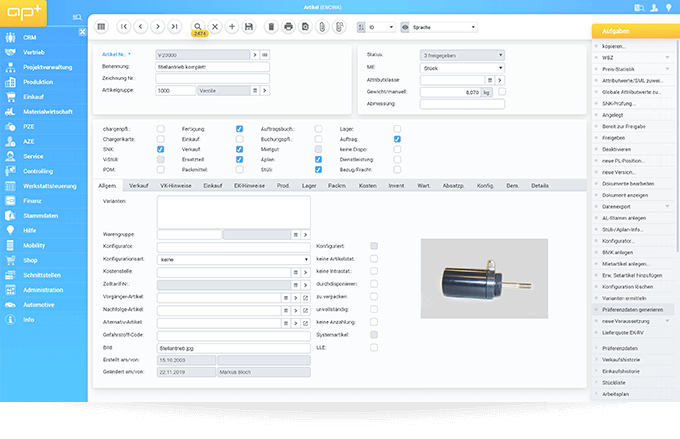The height and width of the screenshot is (439, 680).
Task: Click the save diskette icon
Action: click(248, 26)
